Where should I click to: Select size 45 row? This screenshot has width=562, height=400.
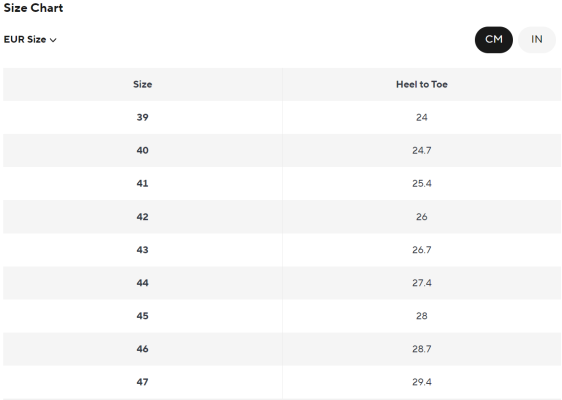point(282,316)
